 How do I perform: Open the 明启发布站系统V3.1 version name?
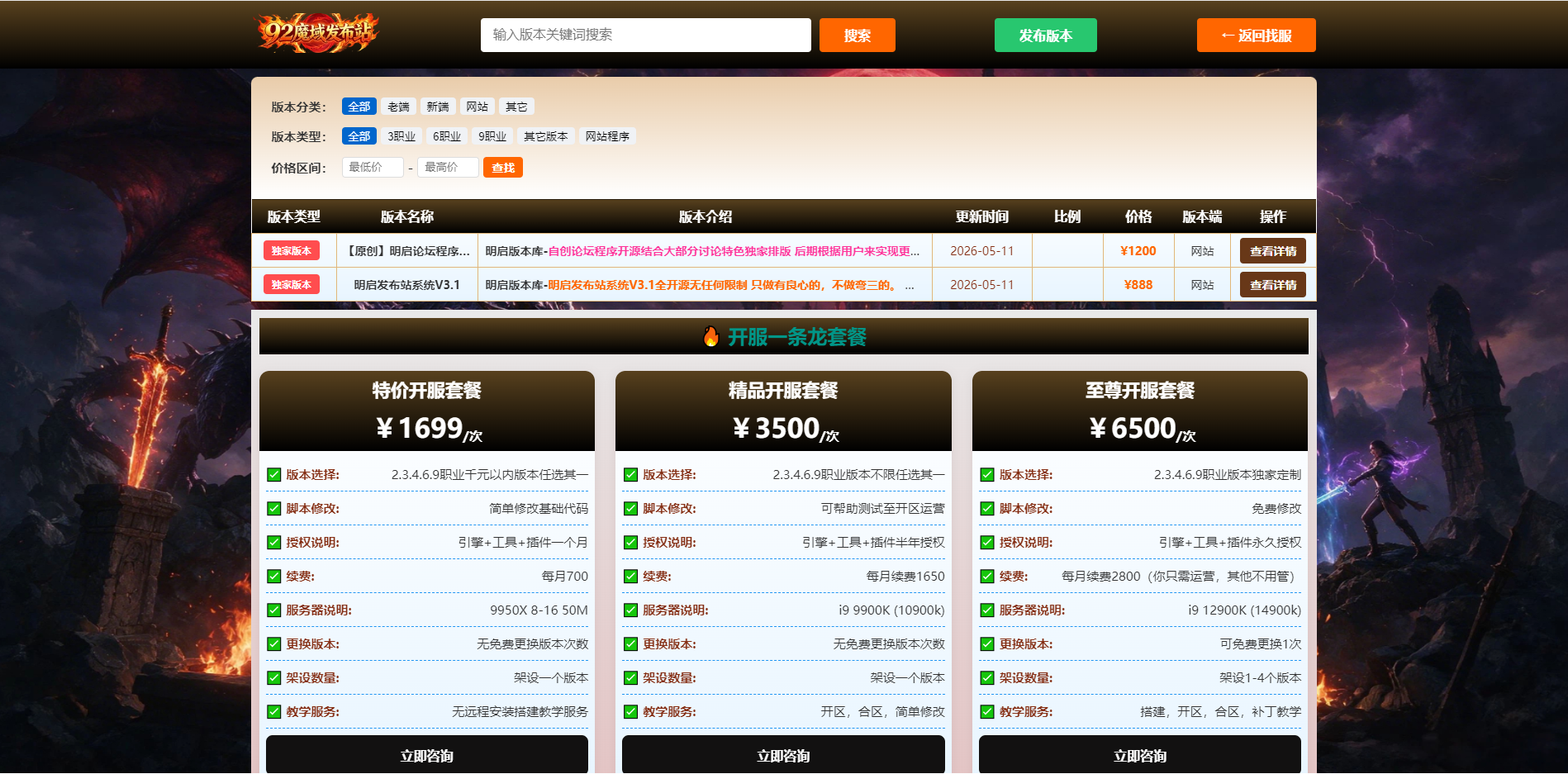pyautogui.click(x=407, y=285)
